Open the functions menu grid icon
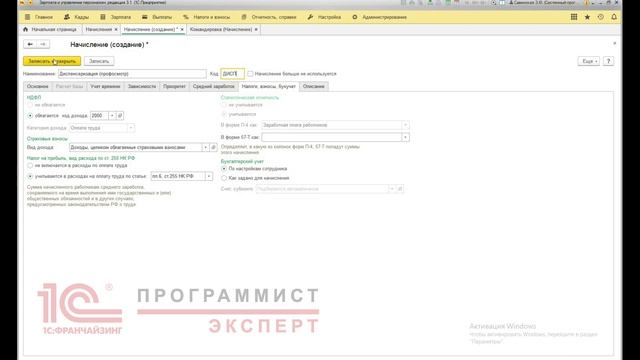 (574, 17)
